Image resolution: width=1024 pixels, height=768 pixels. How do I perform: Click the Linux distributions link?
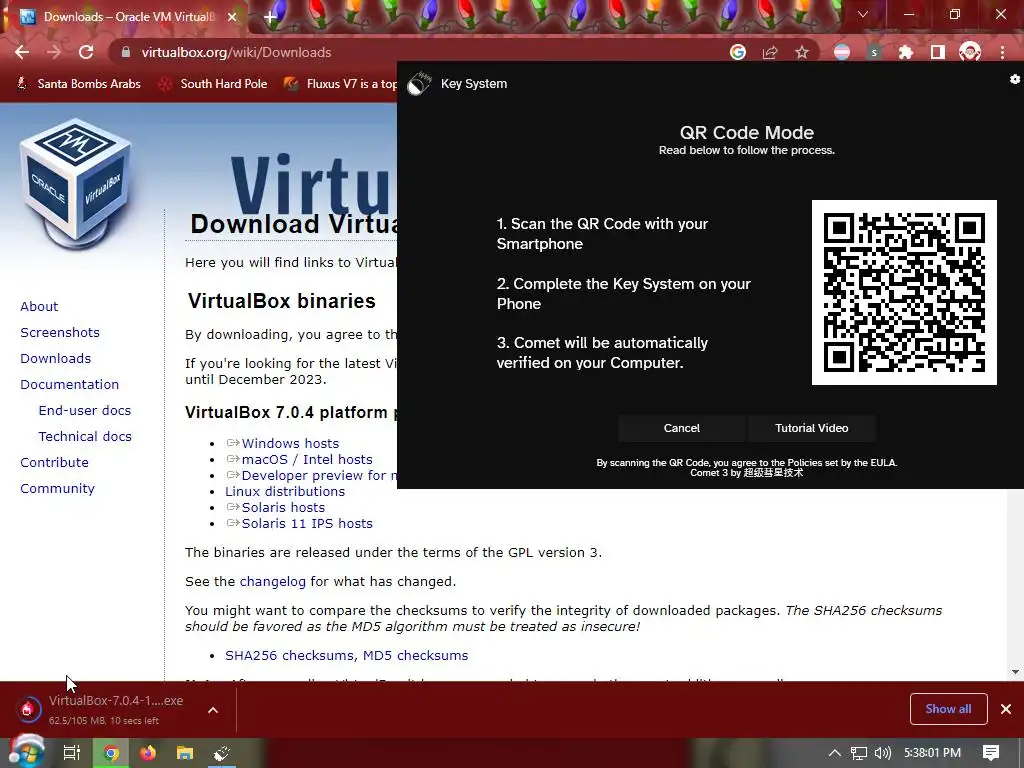tap(285, 492)
